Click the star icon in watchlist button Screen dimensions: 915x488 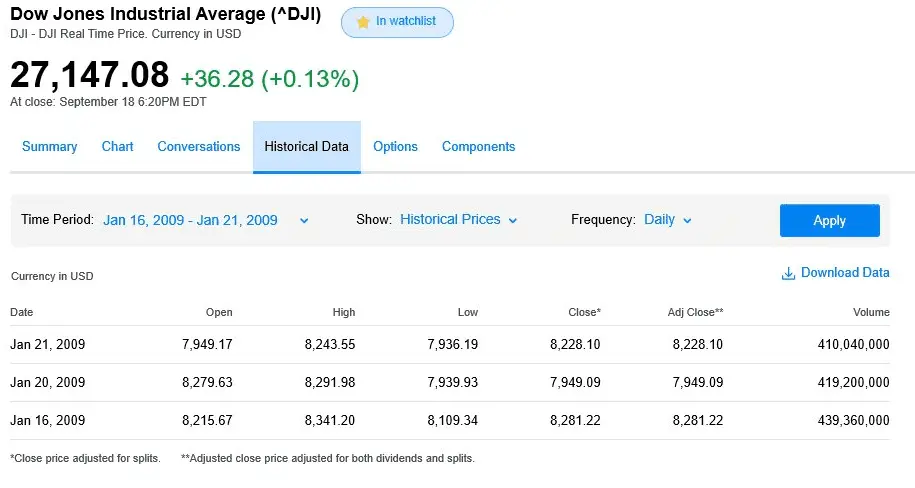click(363, 22)
